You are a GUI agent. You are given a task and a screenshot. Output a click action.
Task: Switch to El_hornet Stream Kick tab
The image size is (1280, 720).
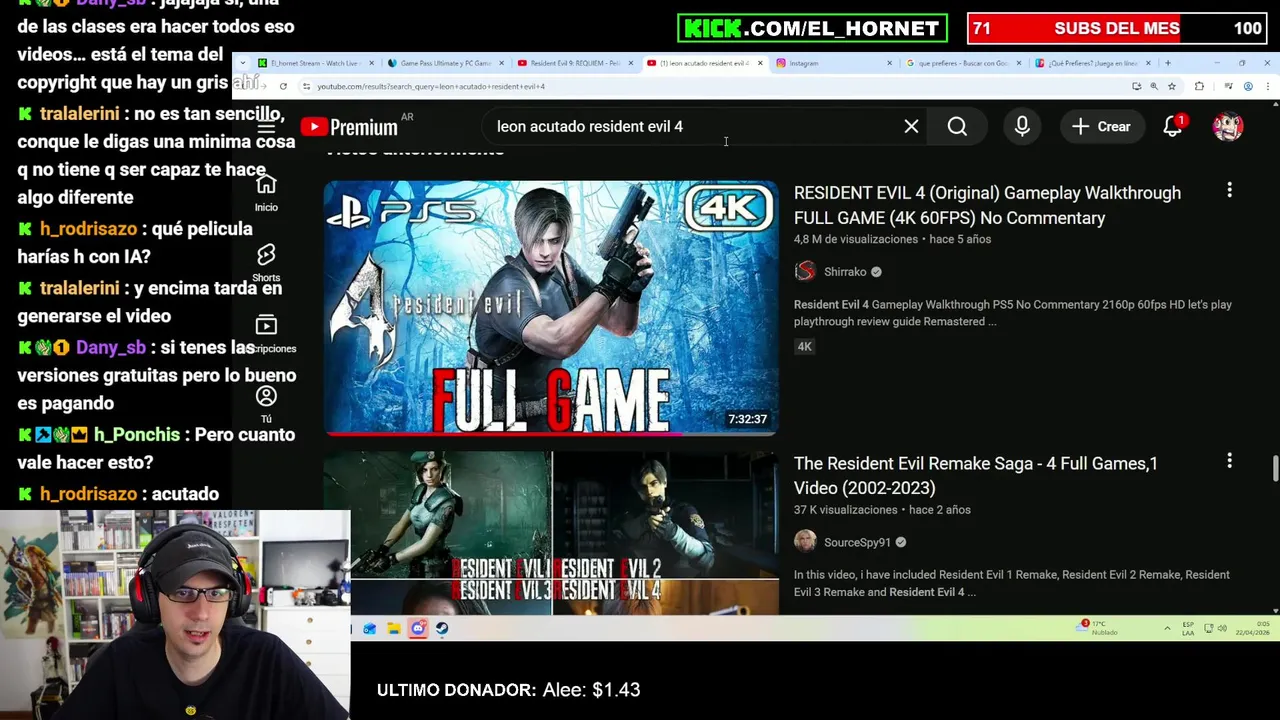point(312,63)
